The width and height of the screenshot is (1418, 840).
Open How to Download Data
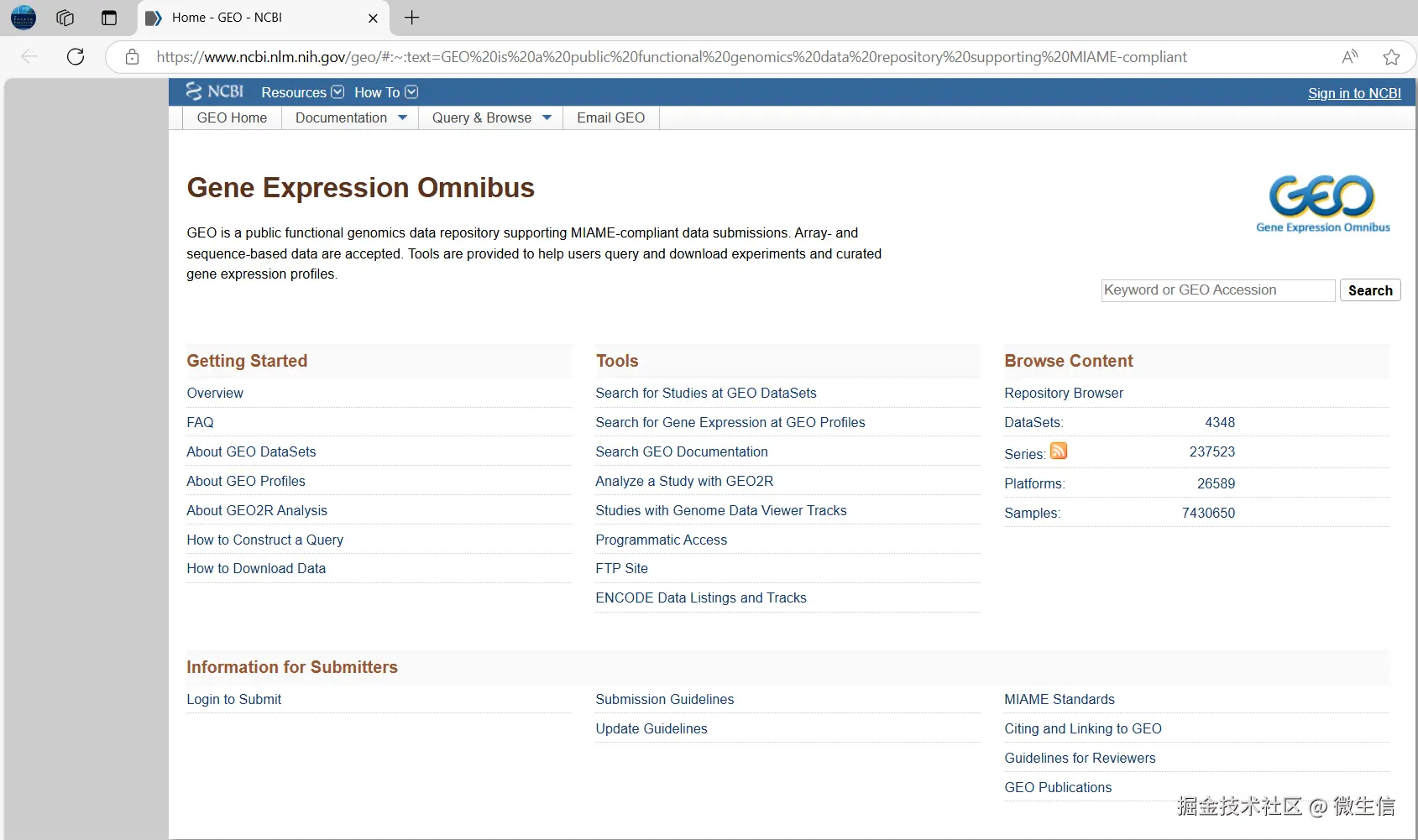tap(256, 568)
